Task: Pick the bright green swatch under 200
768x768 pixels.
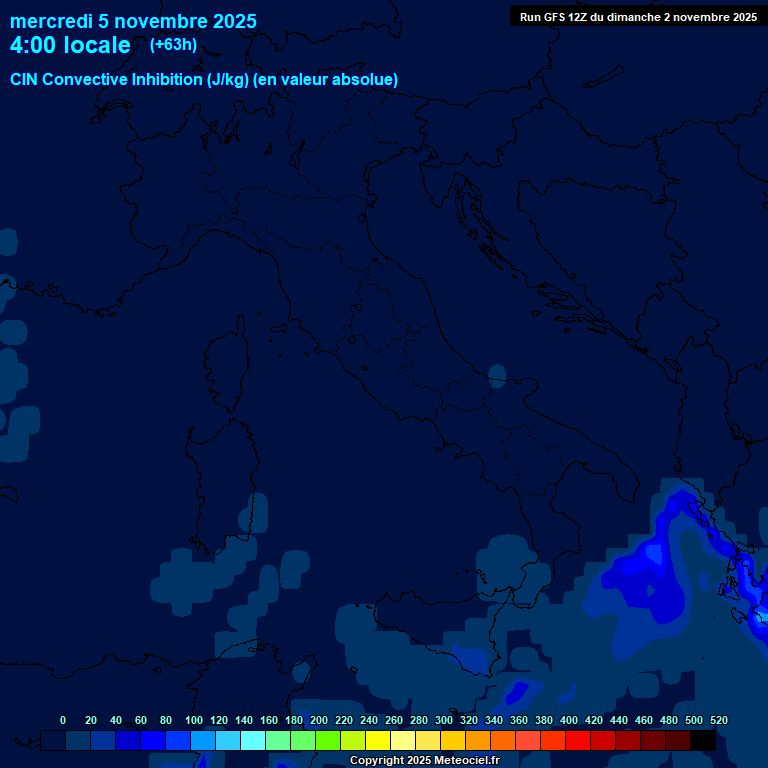Action: click(328, 740)
